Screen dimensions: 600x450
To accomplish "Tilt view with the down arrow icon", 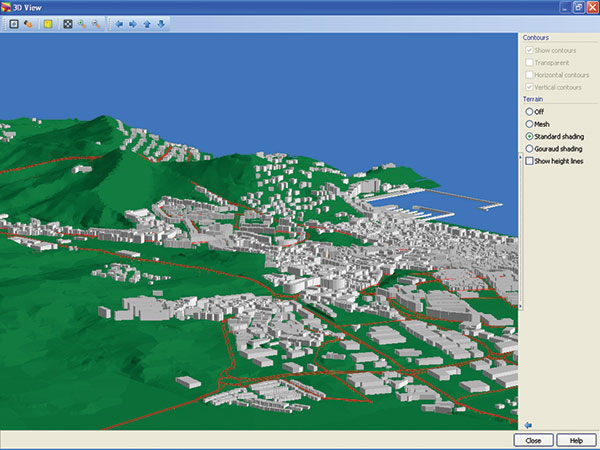I will 161,24.
